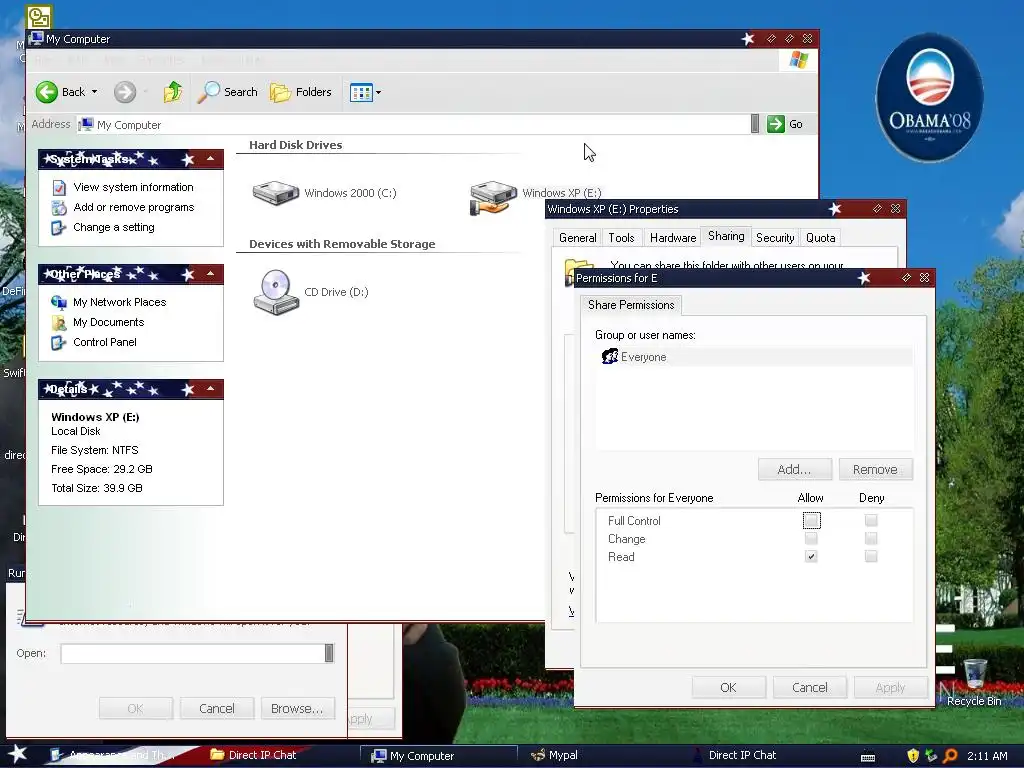Image resolution: width=1024 pixels, height=768 pixels.
Task: Open the star Start button
Action: click(x=18, y=754)
